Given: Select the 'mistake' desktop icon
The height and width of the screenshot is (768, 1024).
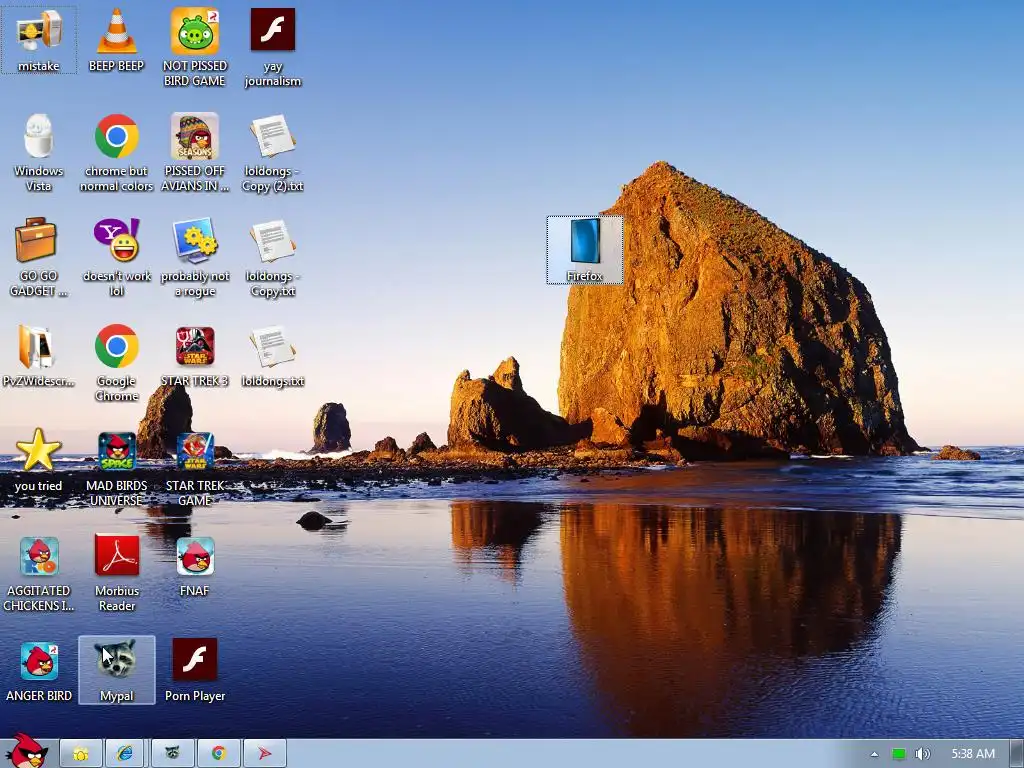Looking at the screenshot, I should pyautogui.click(x=39, y=40).
